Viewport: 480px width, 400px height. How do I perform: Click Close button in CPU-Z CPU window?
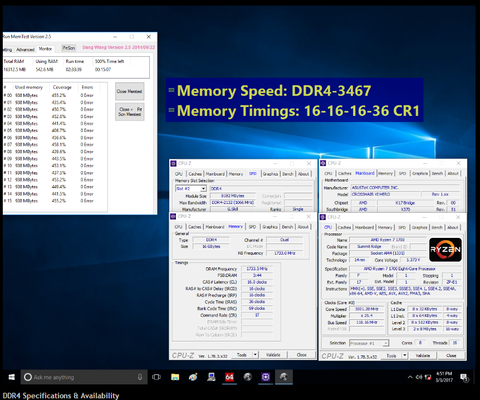pyautogui.click(x=451, y=355)
